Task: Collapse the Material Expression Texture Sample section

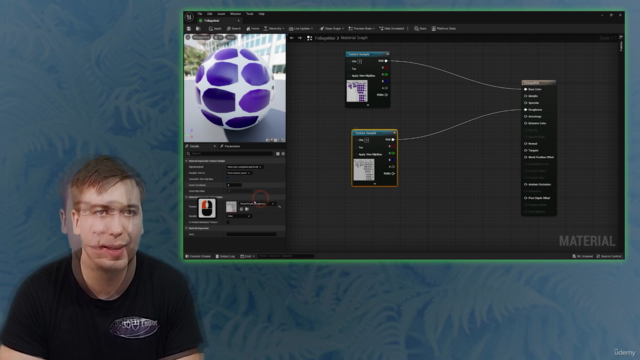Action: 187,161
